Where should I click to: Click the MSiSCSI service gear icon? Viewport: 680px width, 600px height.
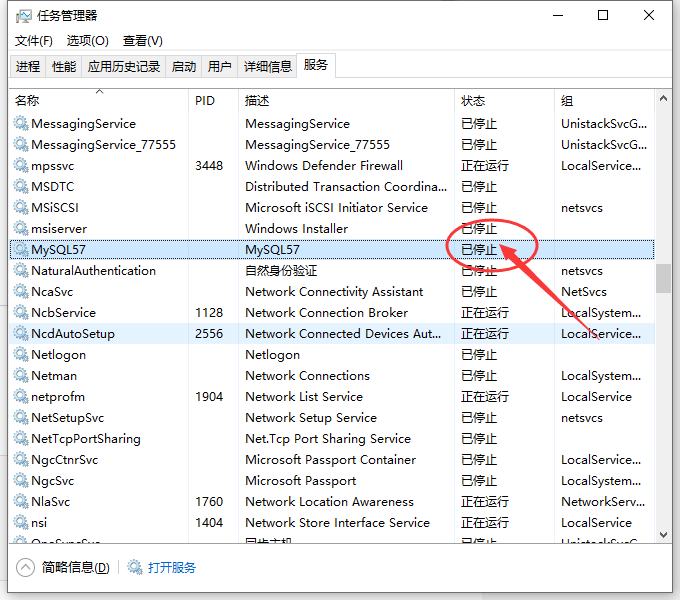(x=21, y=207)
